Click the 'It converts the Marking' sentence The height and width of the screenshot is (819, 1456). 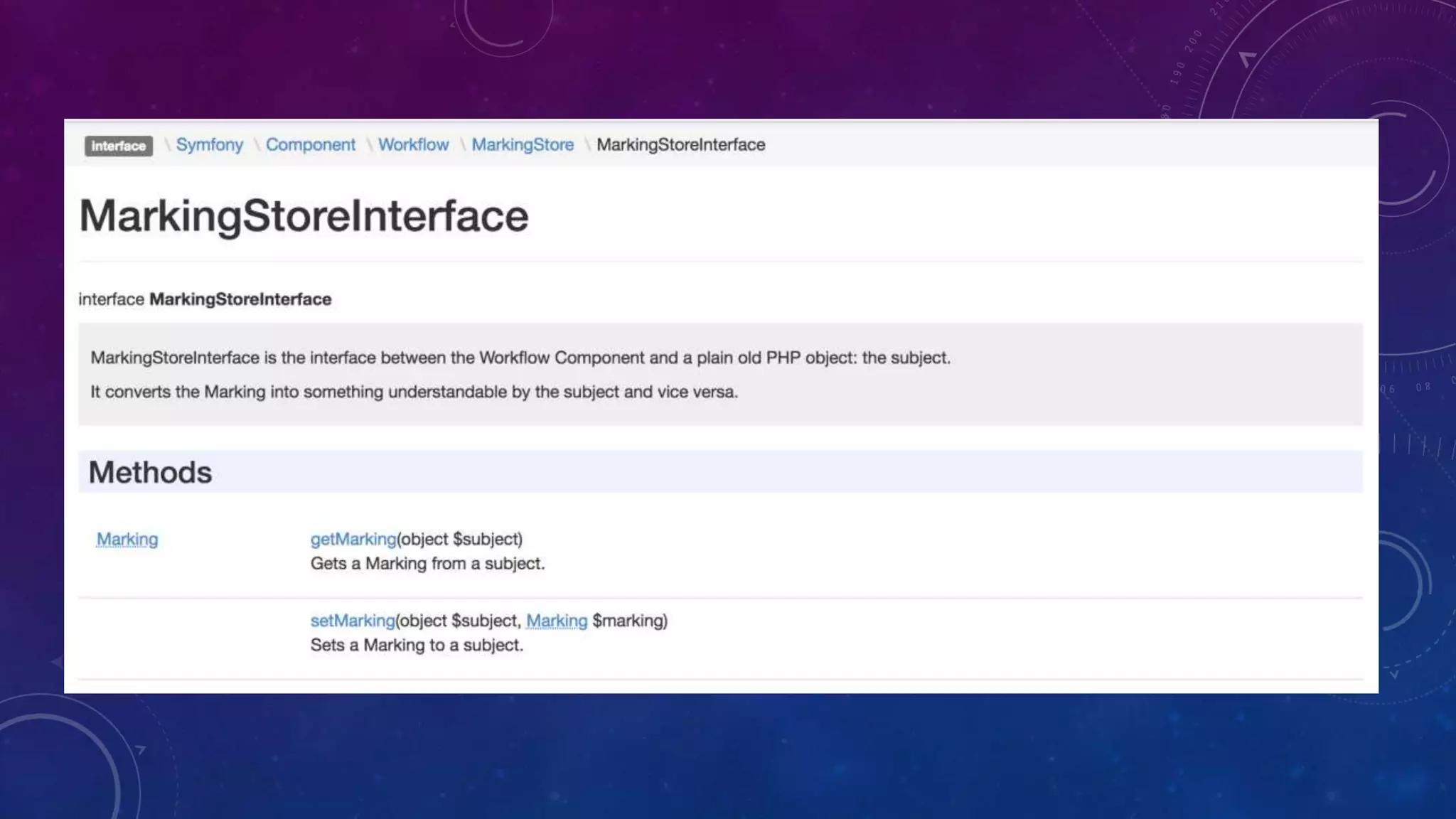point(414,392)
